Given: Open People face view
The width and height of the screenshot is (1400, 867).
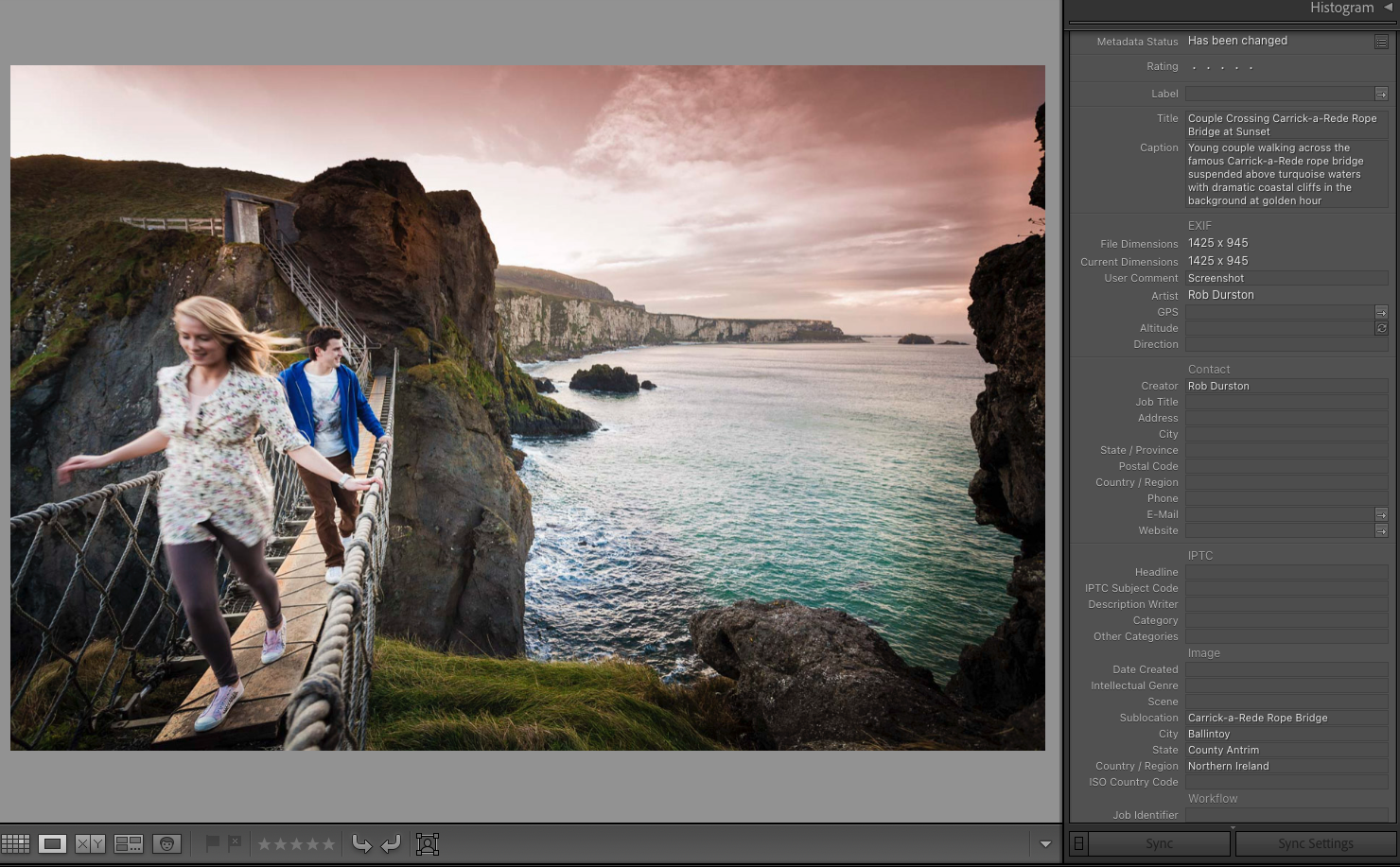Looking at the screenshot, I should point(166,843).
